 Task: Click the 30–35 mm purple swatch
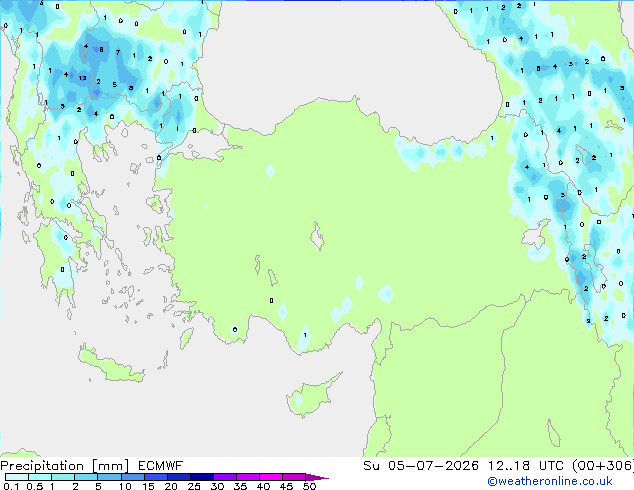coord(224,477)
